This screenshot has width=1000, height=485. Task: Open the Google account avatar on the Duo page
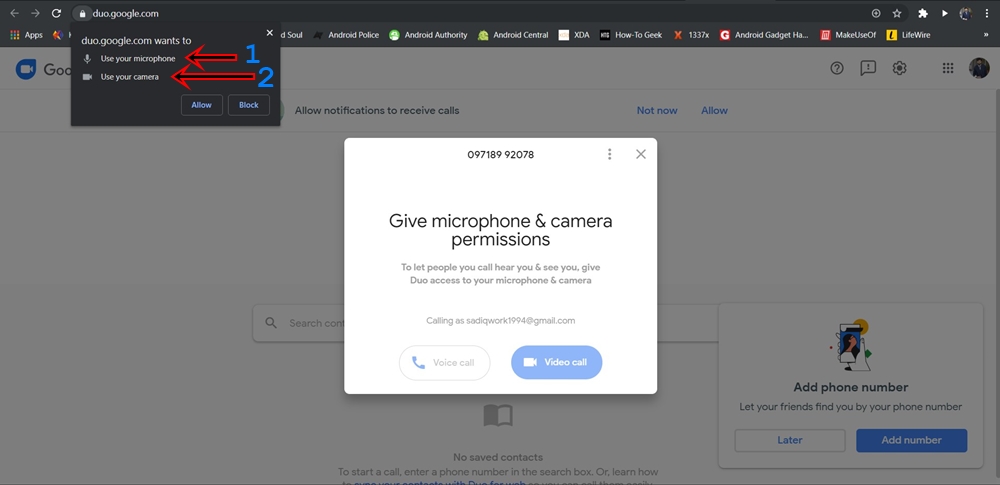979,68
